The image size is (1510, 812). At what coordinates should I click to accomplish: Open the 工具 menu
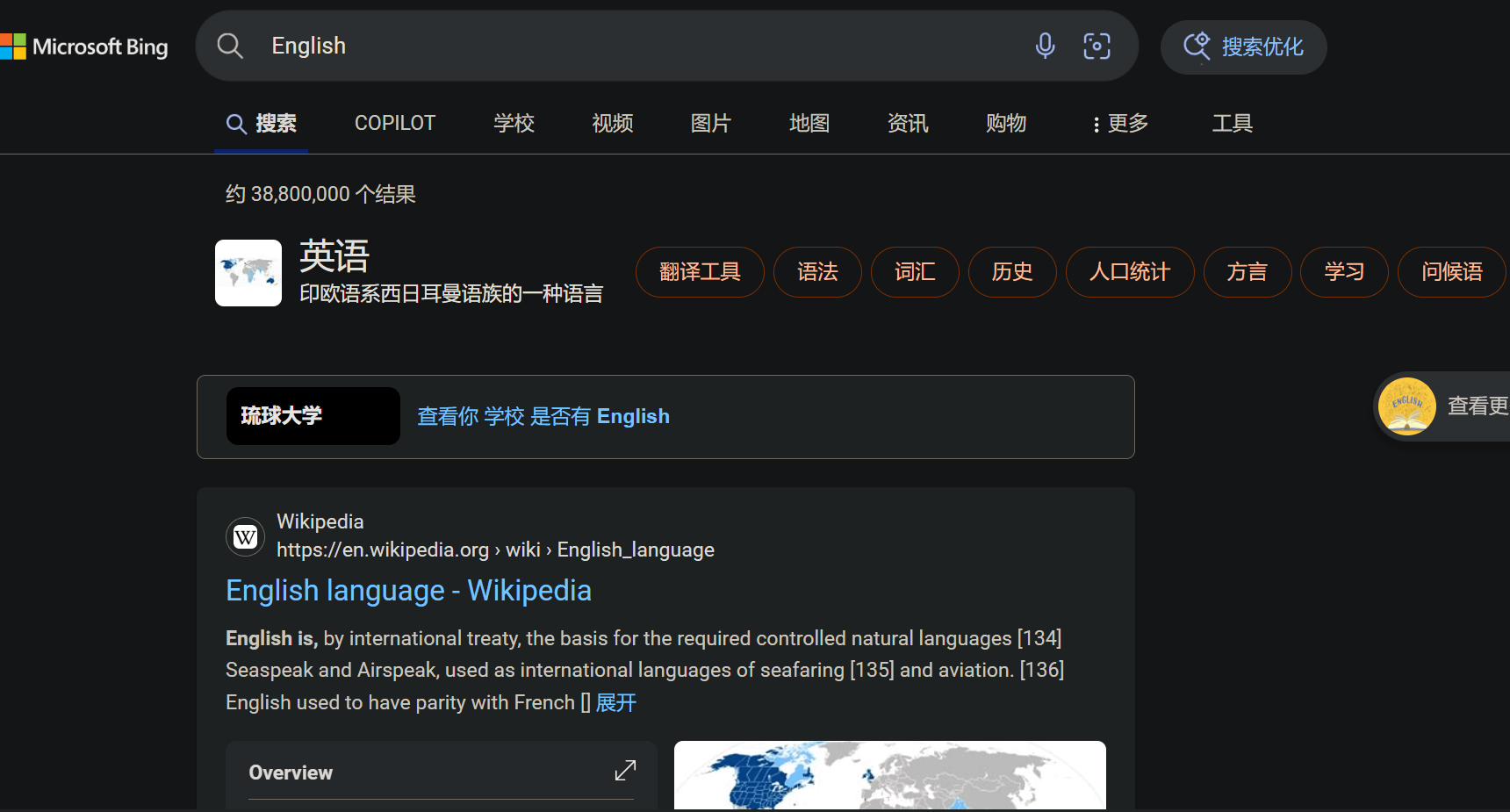[1233, 124]
